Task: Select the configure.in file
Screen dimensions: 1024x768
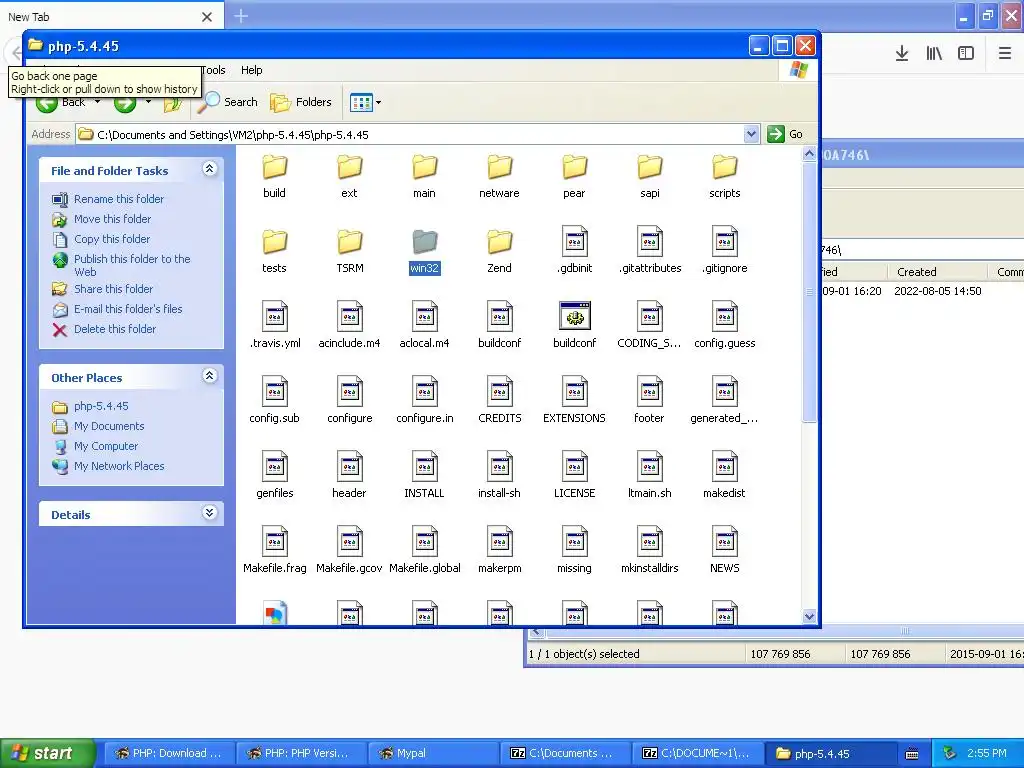Action: coord(424,400)
